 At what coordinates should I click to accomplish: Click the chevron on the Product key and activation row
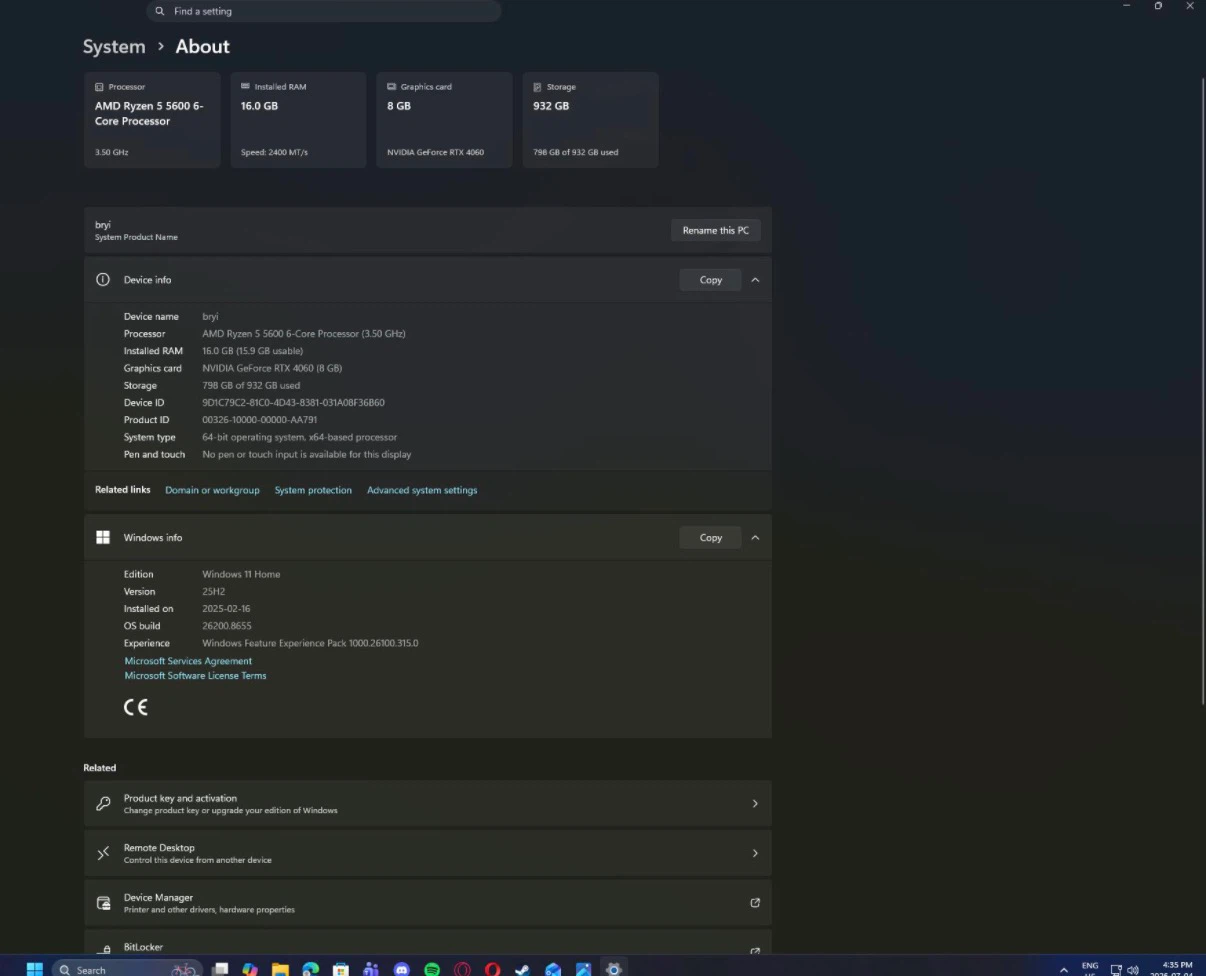[x=755, y=804]
